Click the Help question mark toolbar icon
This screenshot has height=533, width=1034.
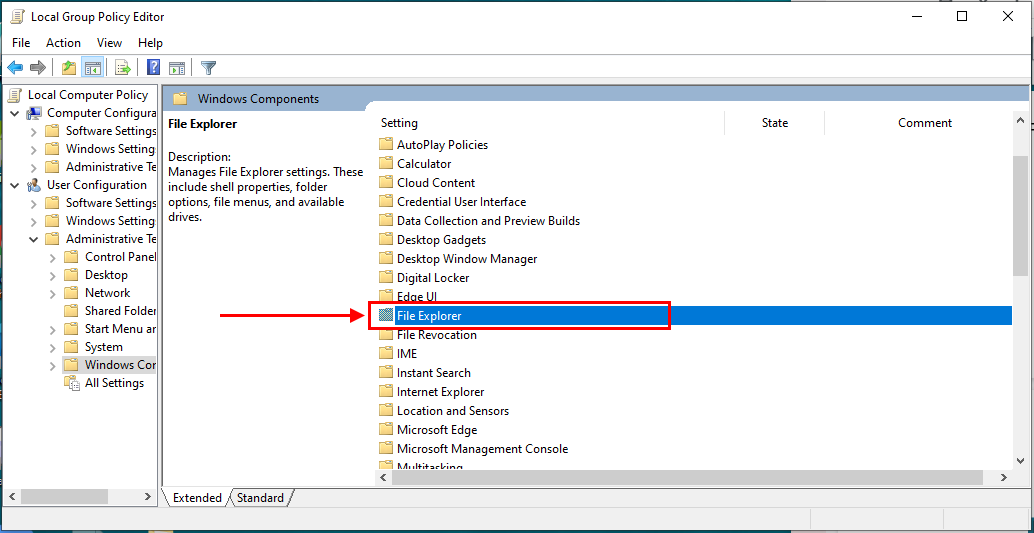(154, 67)
